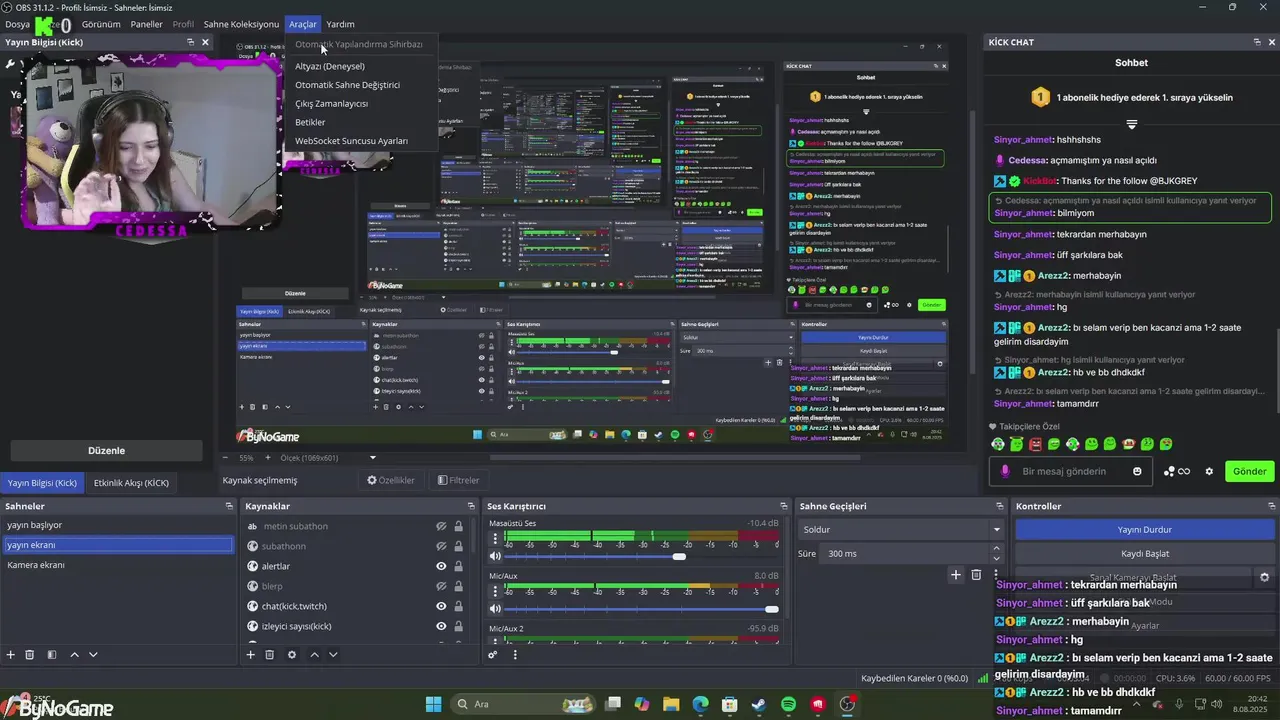The height and width of the screenshot is (720, 1280).
Task: Switch to Yayın Bilgisi (Kick) tab
Action: click(42, 483)
